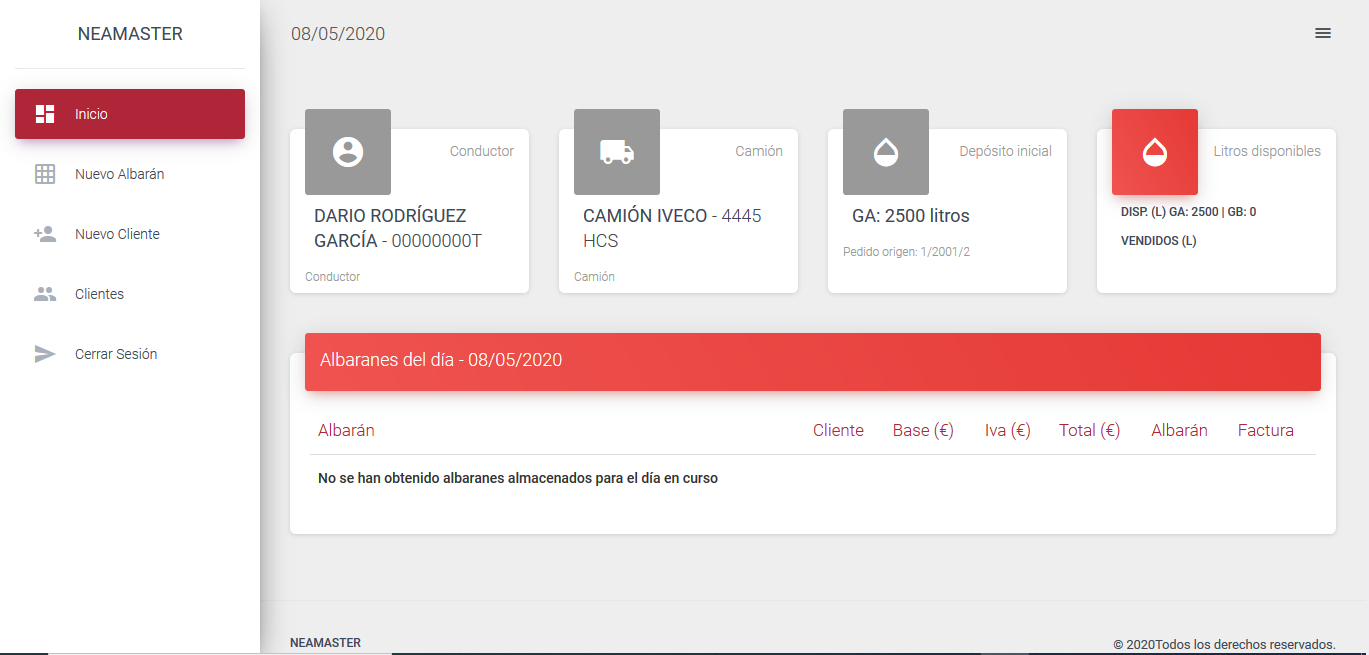Open the Nuevo Albarán menu item
This screenshot has width=1369, height=655.
tap(119, 174)
